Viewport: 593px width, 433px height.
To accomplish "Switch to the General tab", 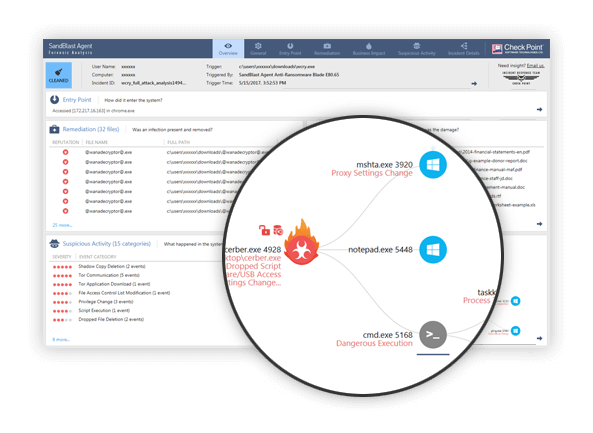I will pyautogui.click(x=258, y=49).
